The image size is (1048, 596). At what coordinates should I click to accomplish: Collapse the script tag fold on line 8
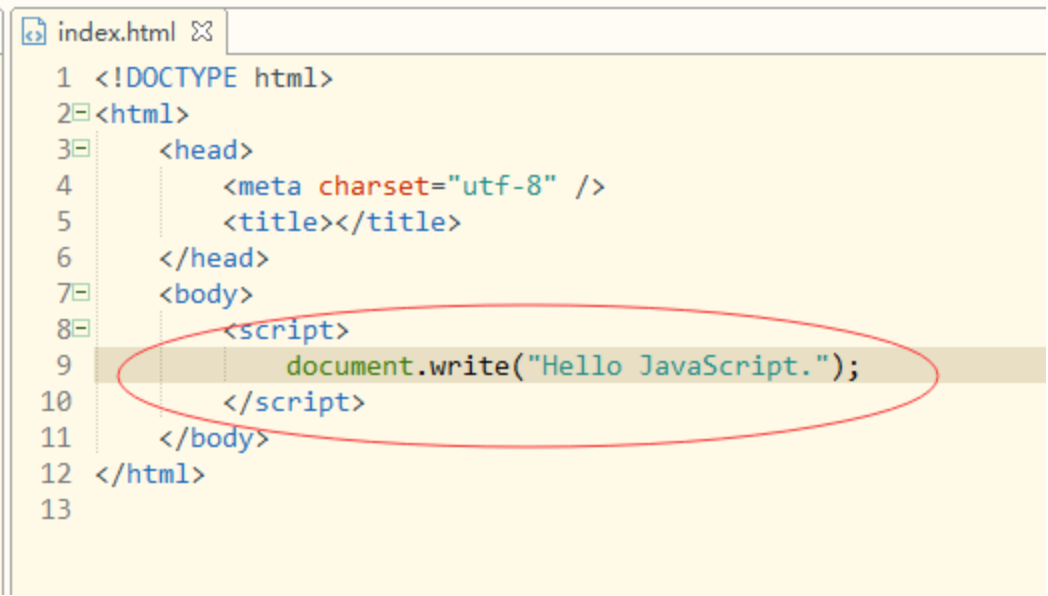81,329
